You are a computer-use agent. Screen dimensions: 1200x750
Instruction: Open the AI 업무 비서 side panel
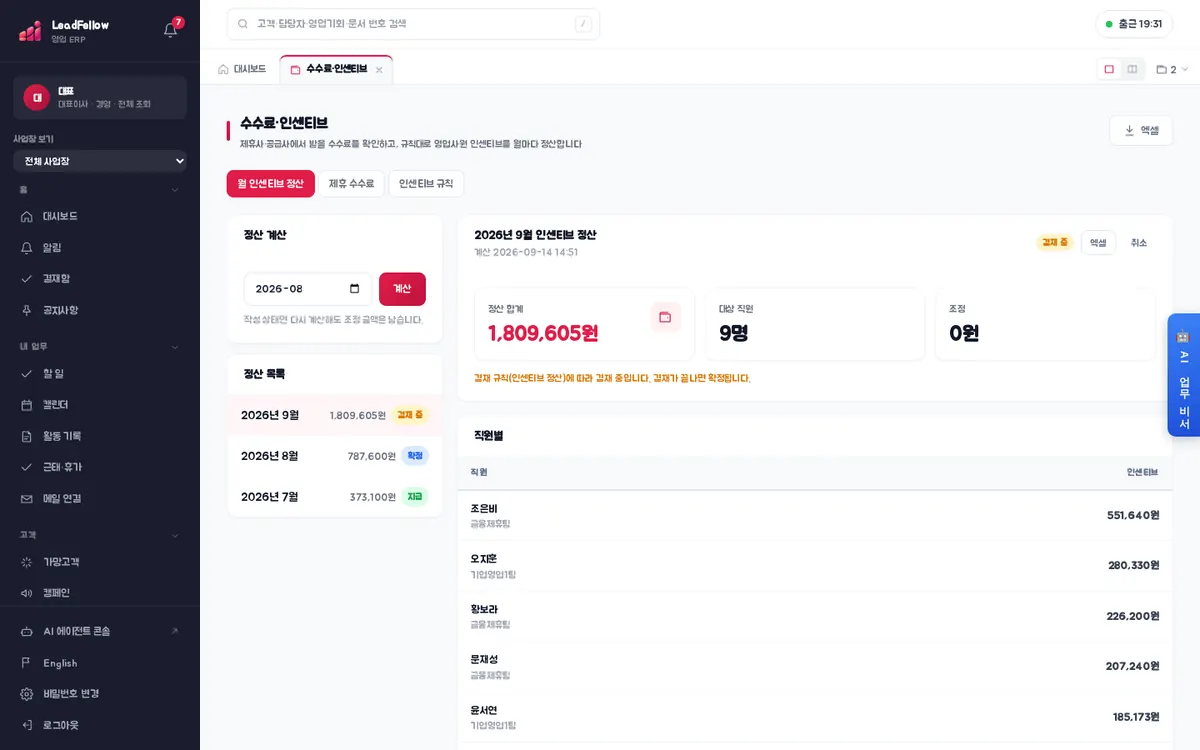(1183, 375)
